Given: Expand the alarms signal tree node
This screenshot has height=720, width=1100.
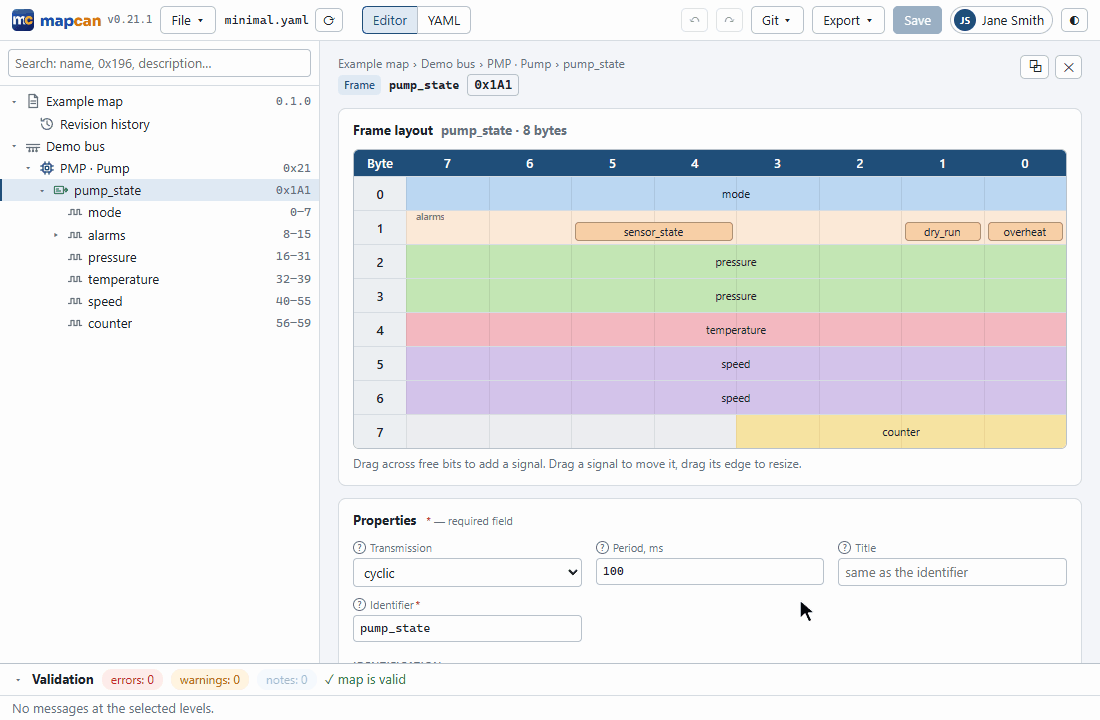Looking at the screenshot, I should tap(56, 235).
